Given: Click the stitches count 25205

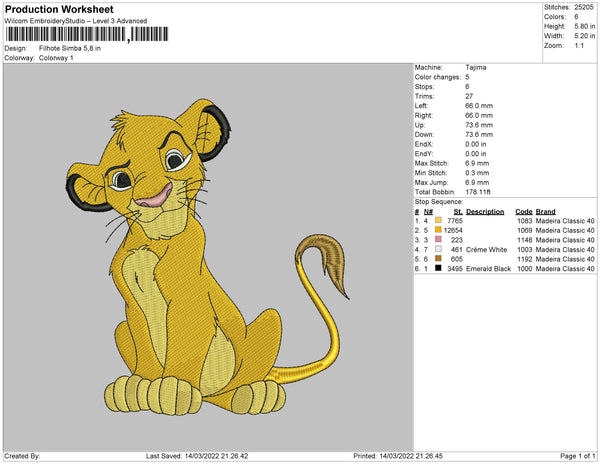Looking at the screenshot, I should tap(584, 7).
